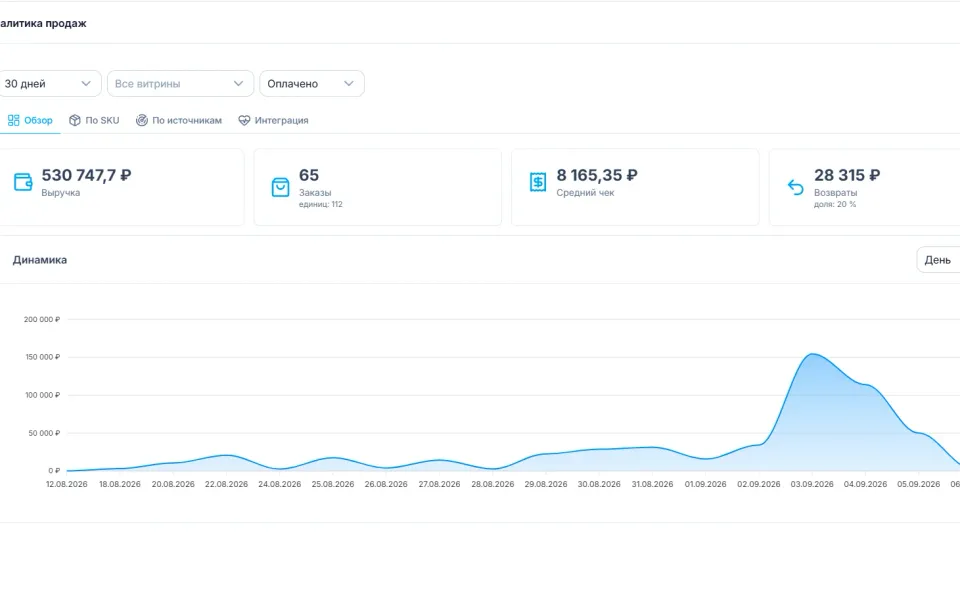Click the 03.09.2026 date label on chart axis

tap(812, 484)
